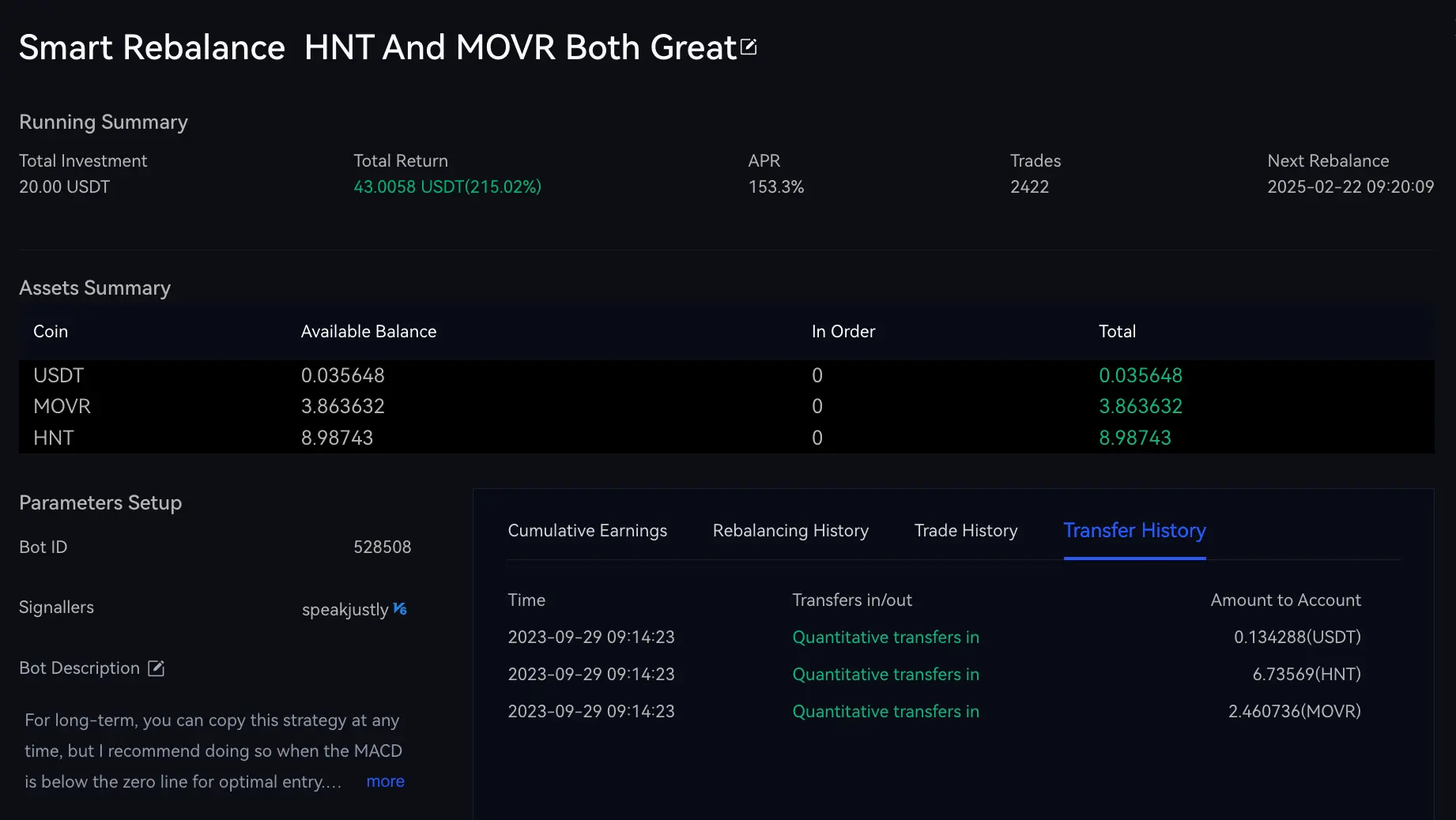Open the Cumulative Earnings tab
The width and height of the screenshot is (1456, 820).
tap(587, 531)
